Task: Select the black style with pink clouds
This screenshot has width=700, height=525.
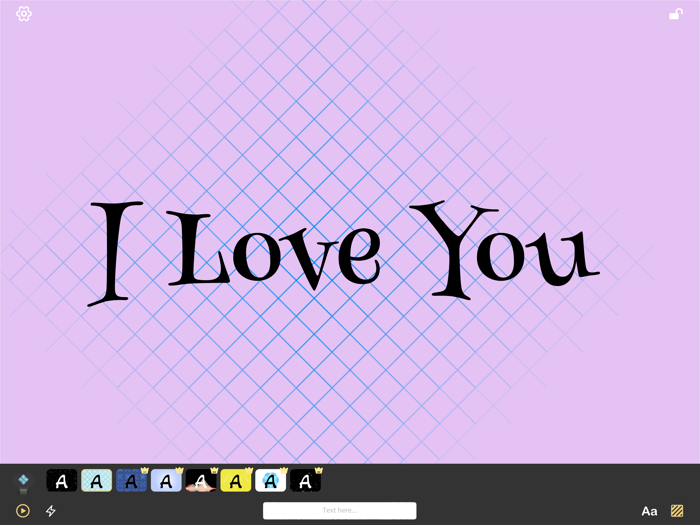Action: point(201,481)
